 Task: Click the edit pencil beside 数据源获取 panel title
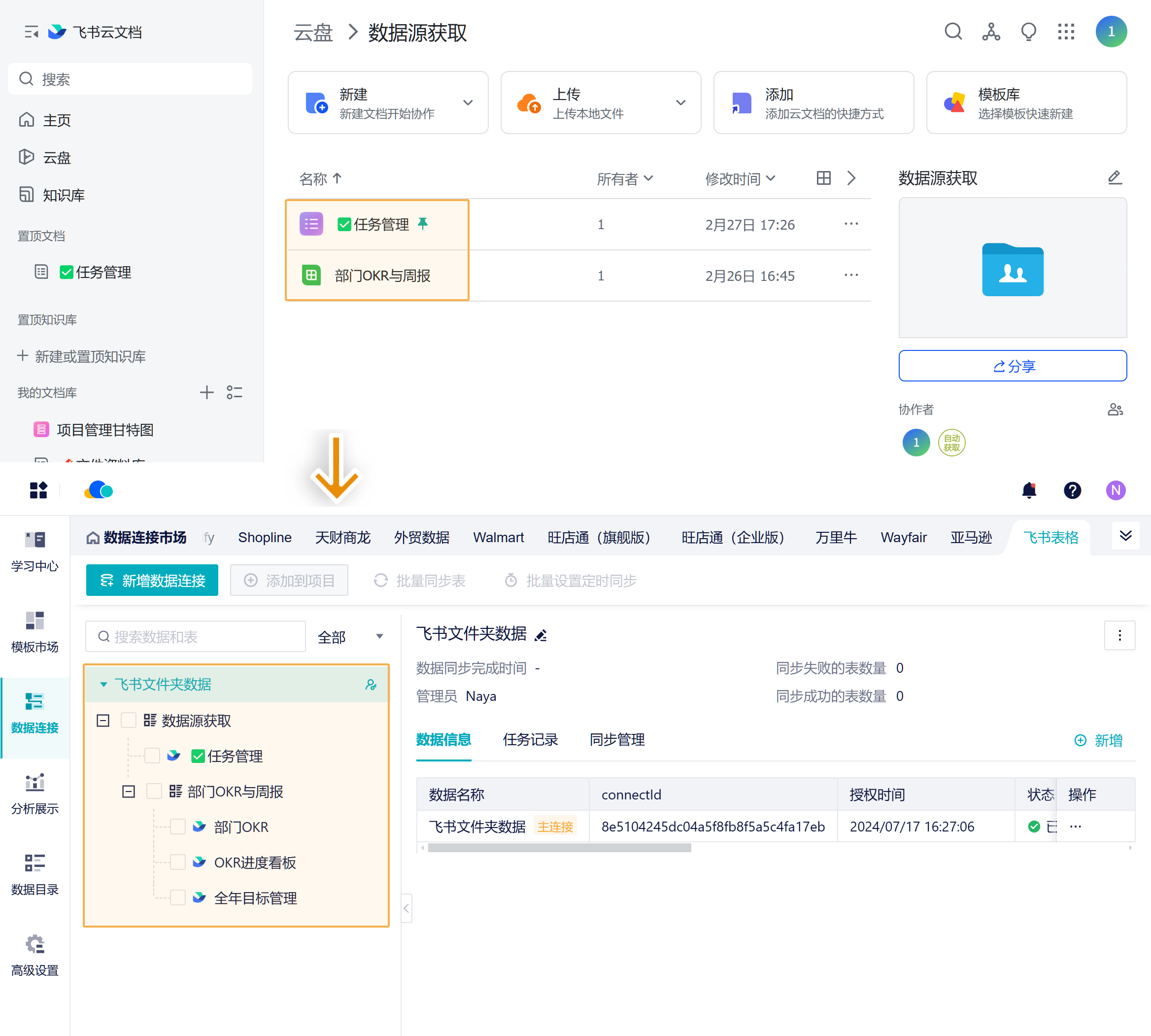pyautogui.click(x=1115, y=177)
